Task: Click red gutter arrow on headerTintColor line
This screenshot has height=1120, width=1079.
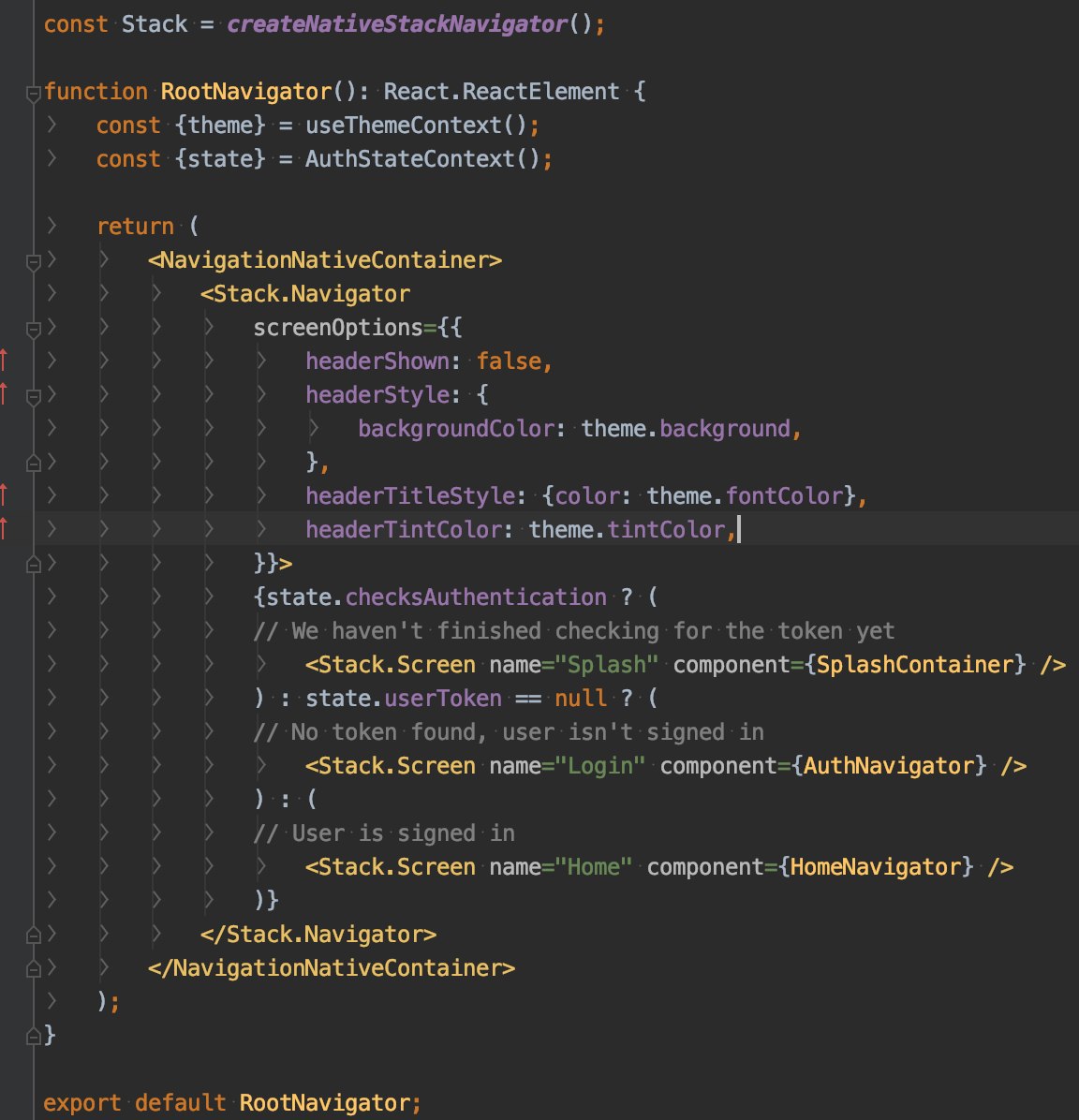Action: [x=4, y=527]
